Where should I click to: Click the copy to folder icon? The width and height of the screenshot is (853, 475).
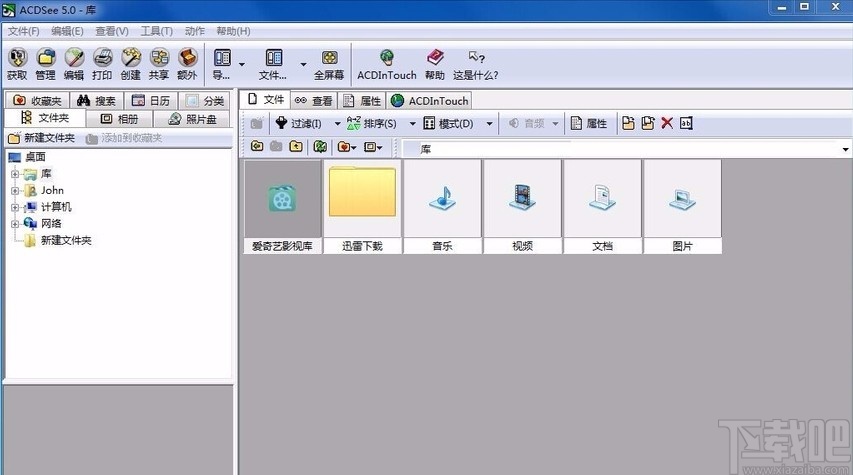pyautogui.click(x=628, y=124)
